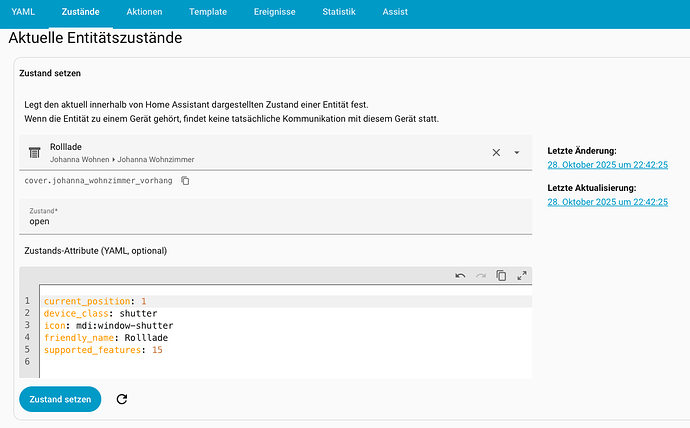Switch to the Assist tab
This screenshot has height=428, width=690.
[x=395, y=12]
